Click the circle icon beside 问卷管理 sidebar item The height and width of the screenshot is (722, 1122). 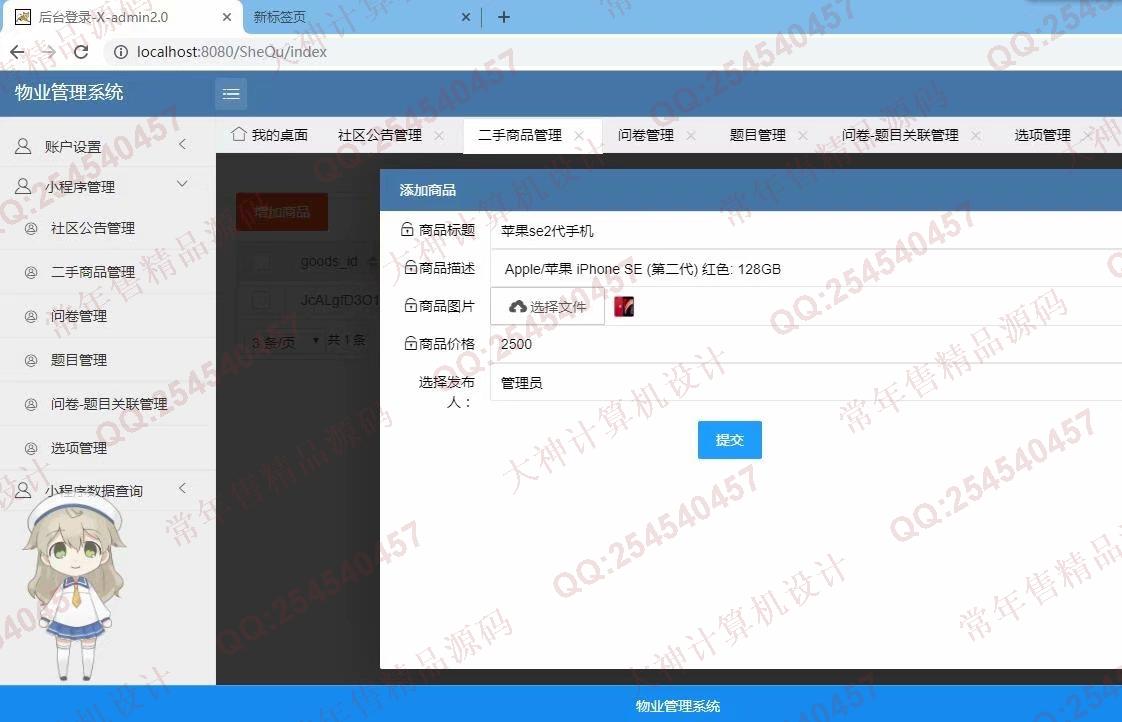(x=31, y=316)
